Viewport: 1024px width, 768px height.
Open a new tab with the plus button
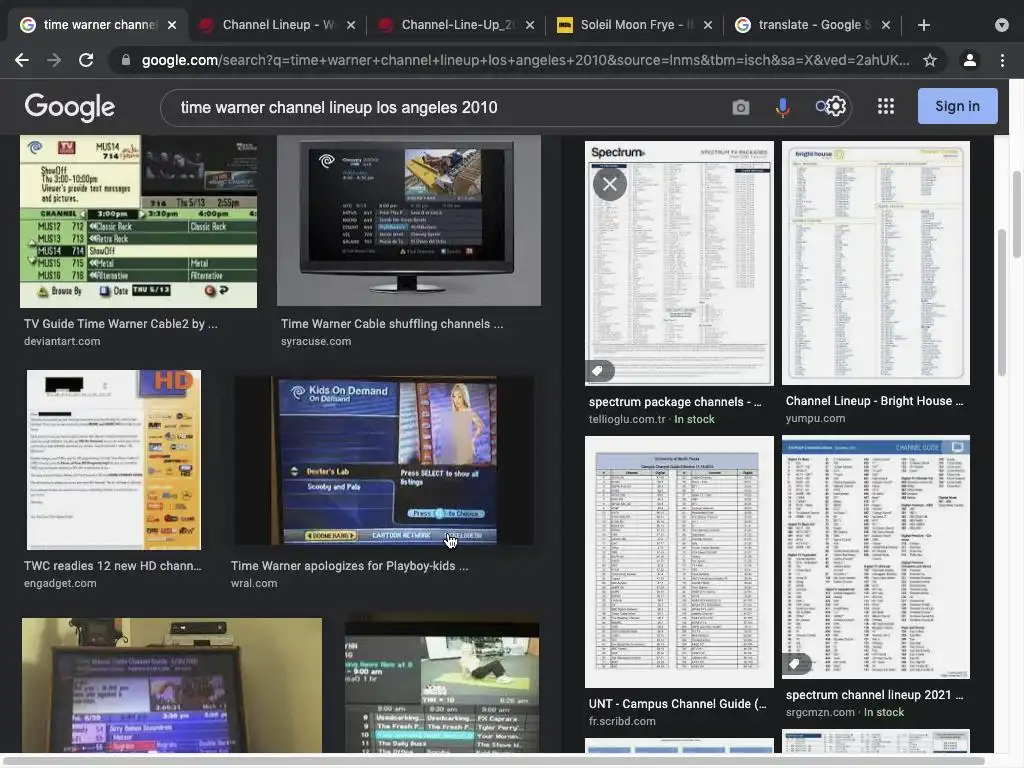point(923,25)
